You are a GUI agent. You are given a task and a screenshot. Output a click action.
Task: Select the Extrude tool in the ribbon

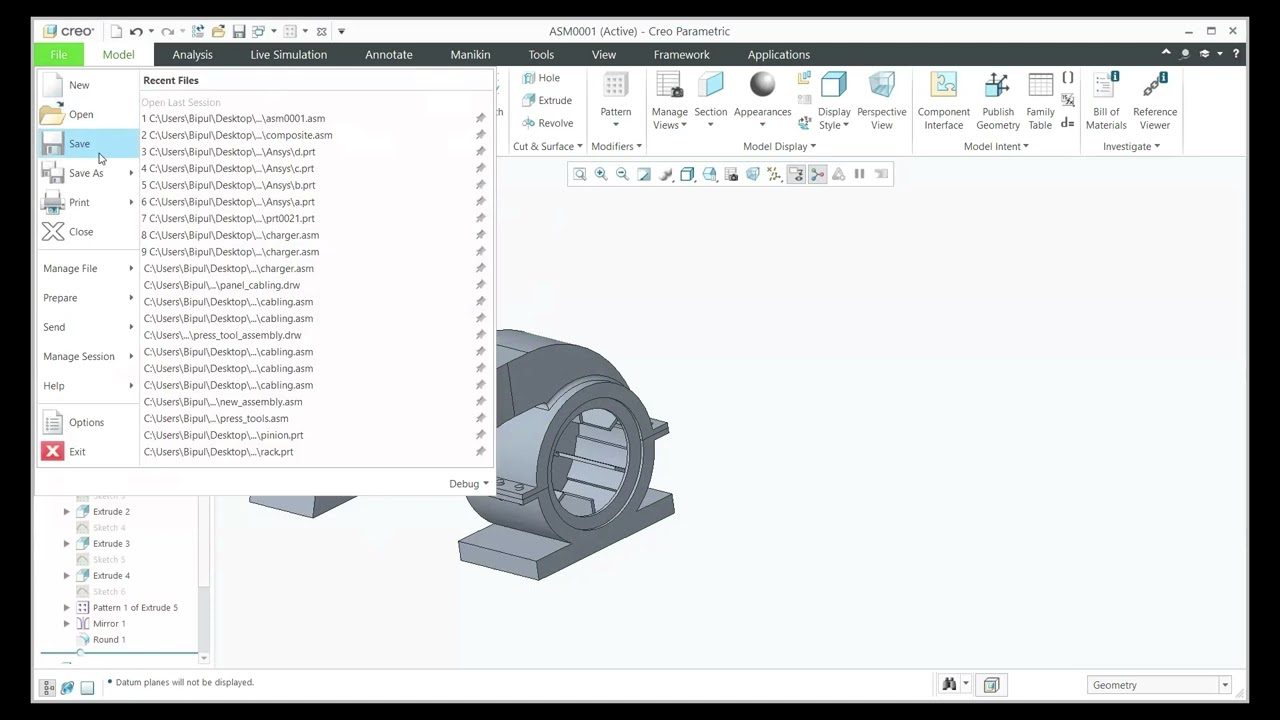click(547, 100)
